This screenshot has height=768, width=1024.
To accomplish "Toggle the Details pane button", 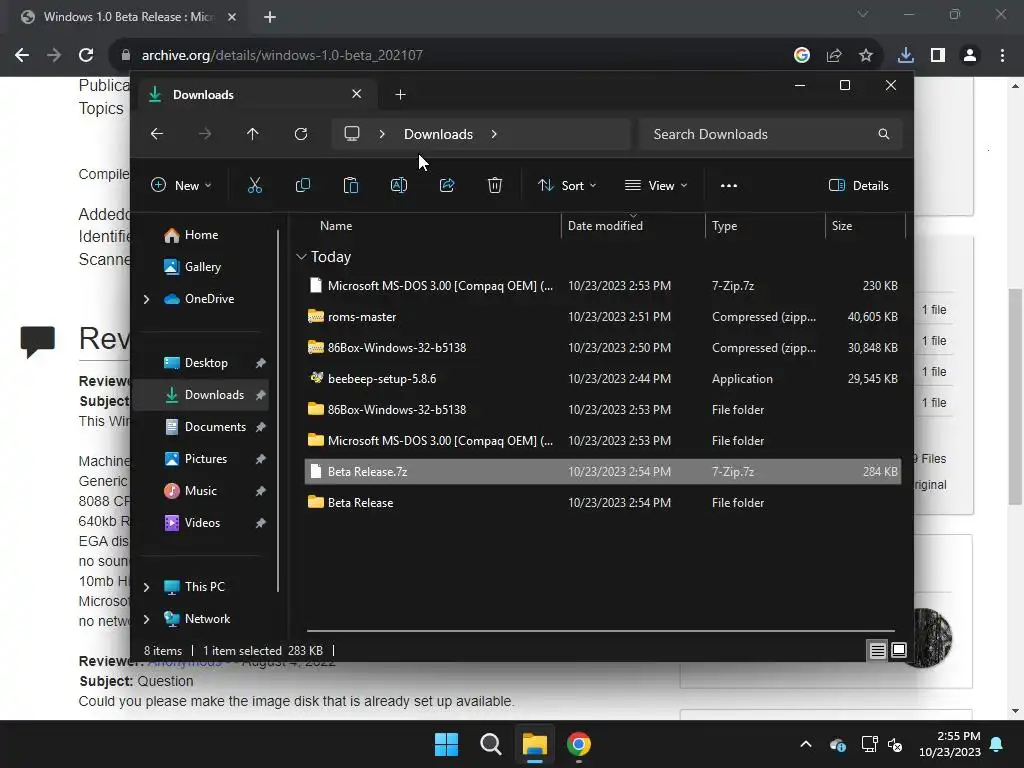I will click(x=858, y=185).
